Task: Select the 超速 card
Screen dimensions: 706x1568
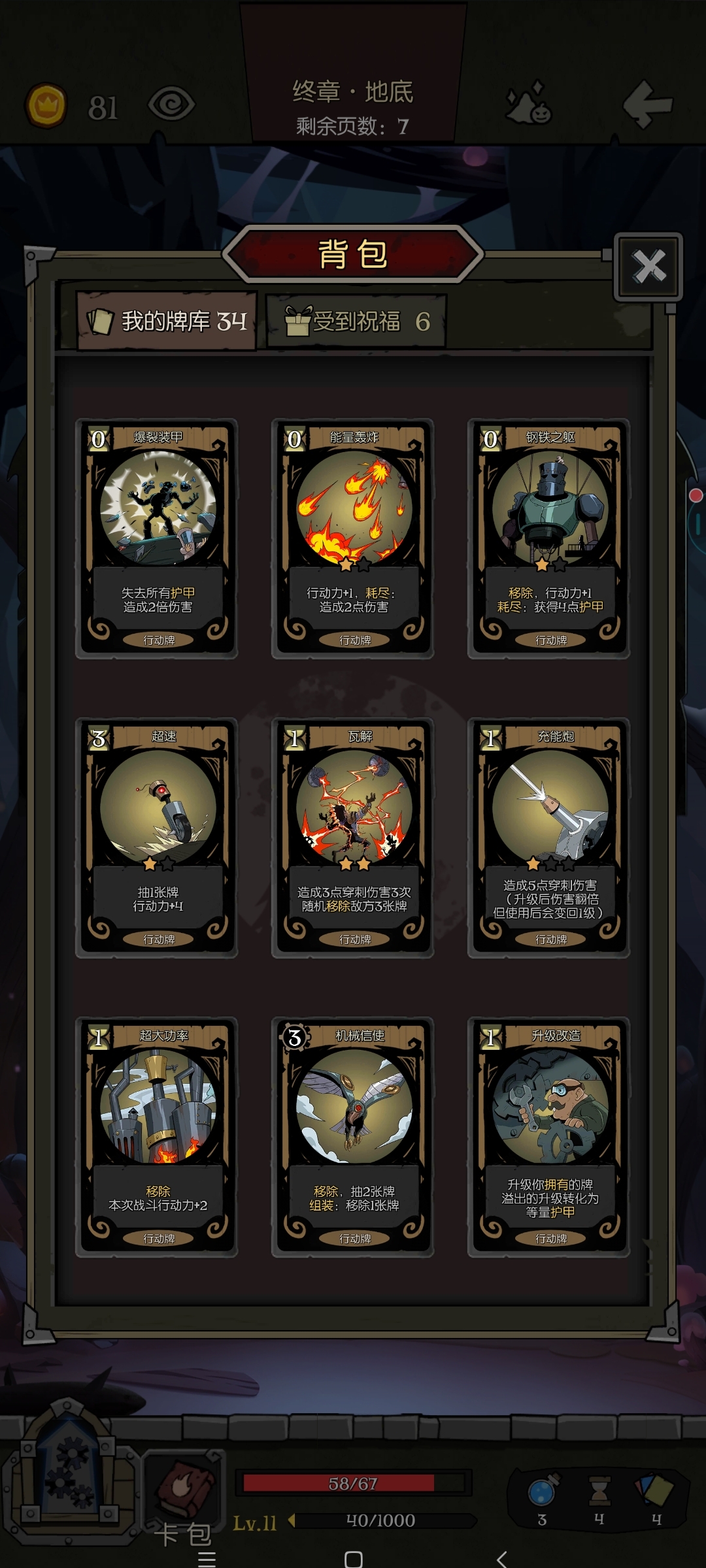Action: click(x=157, y=838)
